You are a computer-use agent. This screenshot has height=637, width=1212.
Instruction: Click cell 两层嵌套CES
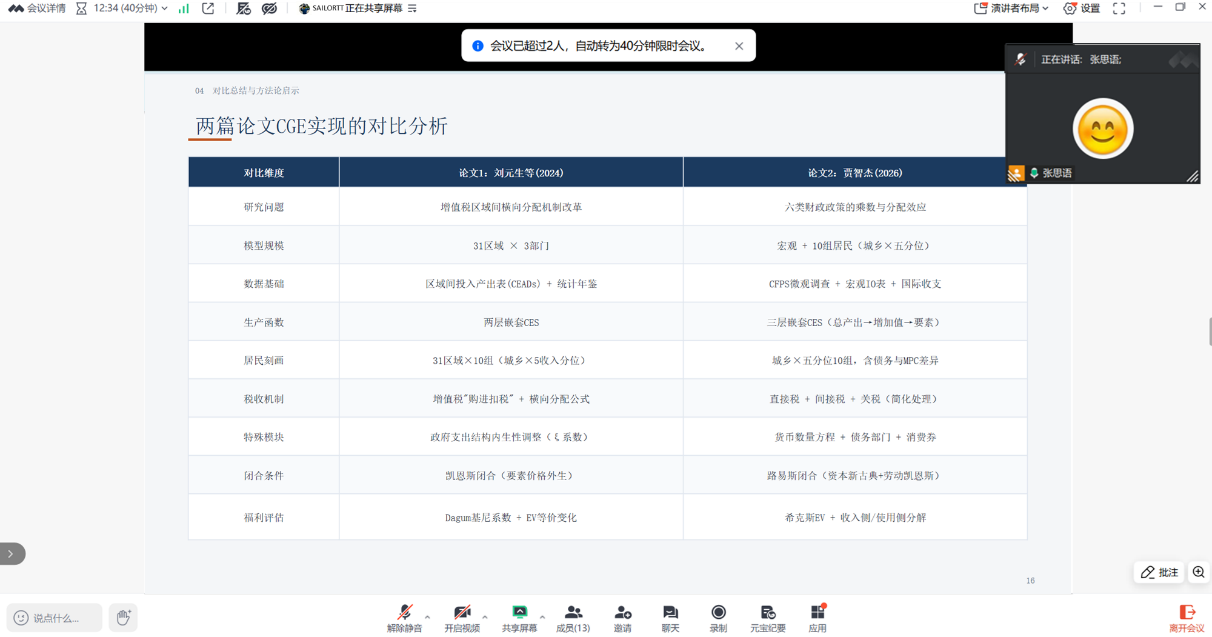pyautogui.click(x=511, y=322)
